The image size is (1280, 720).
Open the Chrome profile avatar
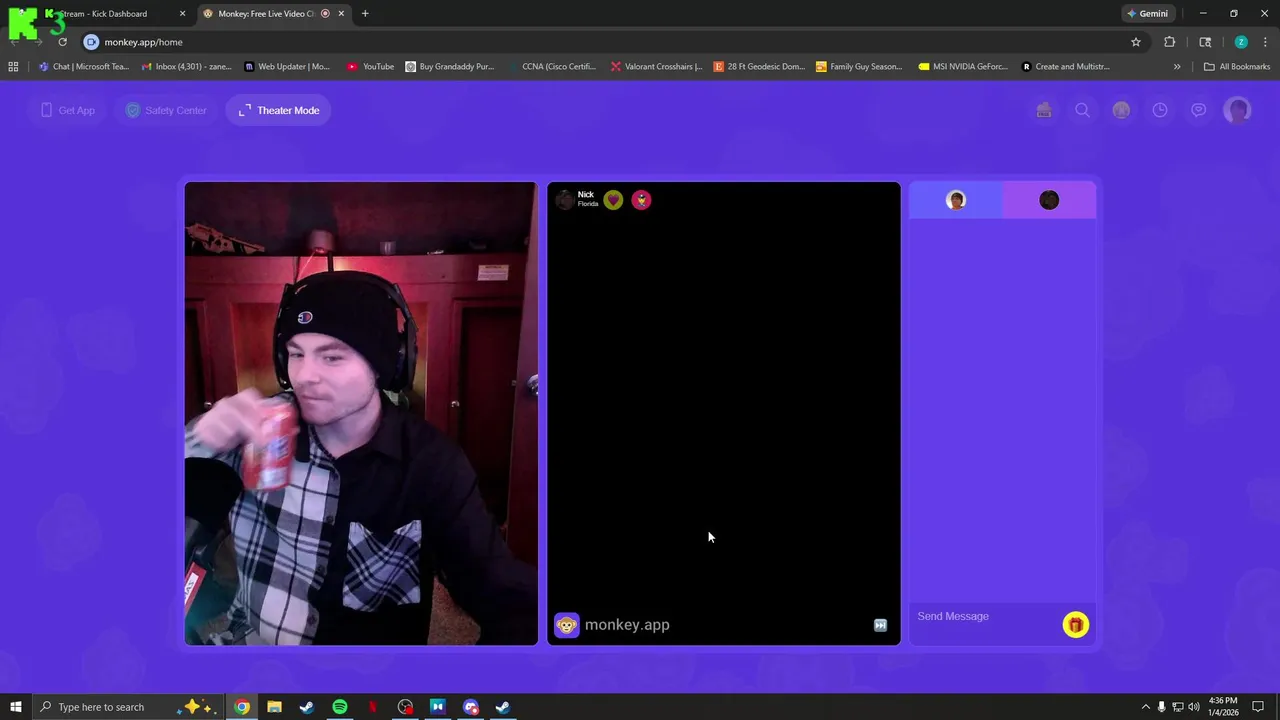pyautogui.click(x=1241, y=42)
